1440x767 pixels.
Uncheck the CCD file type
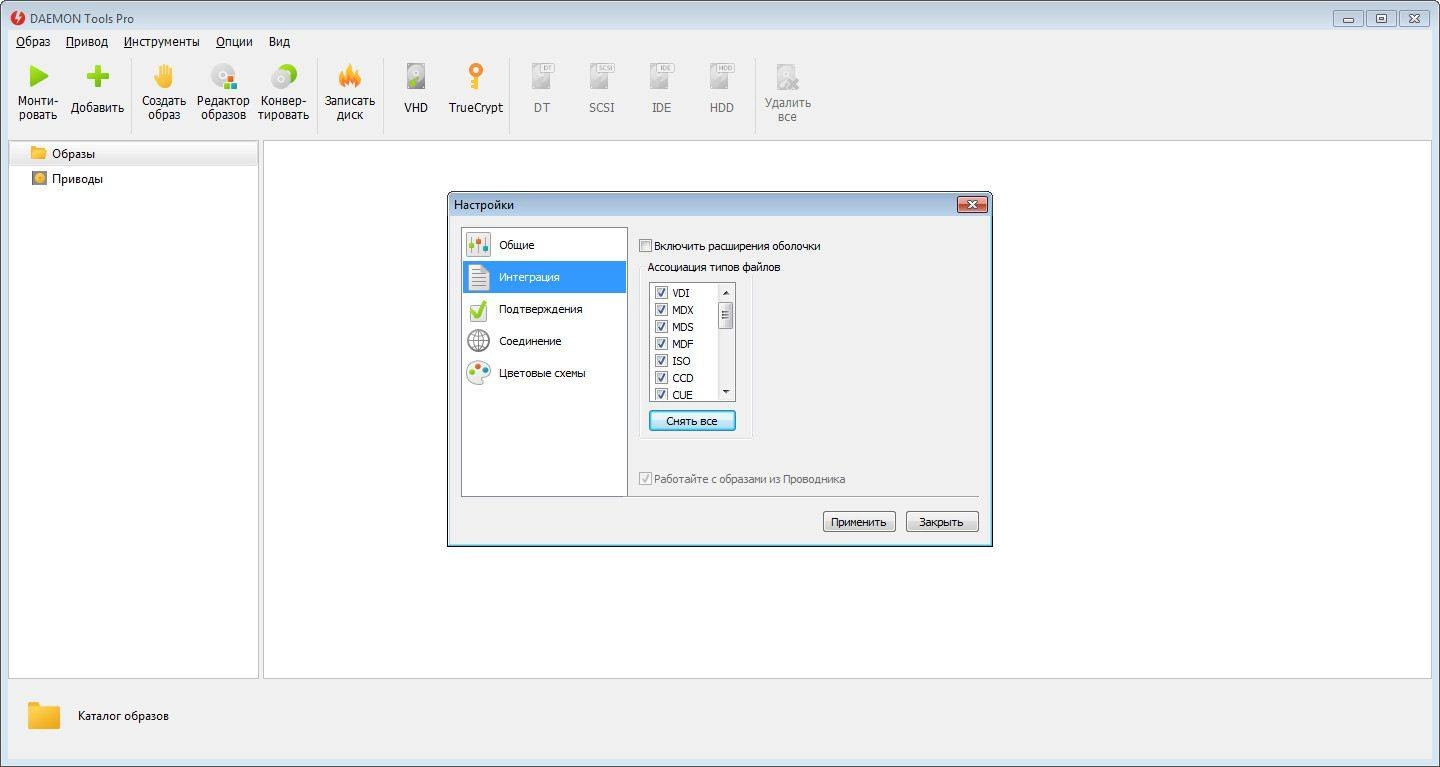point(661,378)
